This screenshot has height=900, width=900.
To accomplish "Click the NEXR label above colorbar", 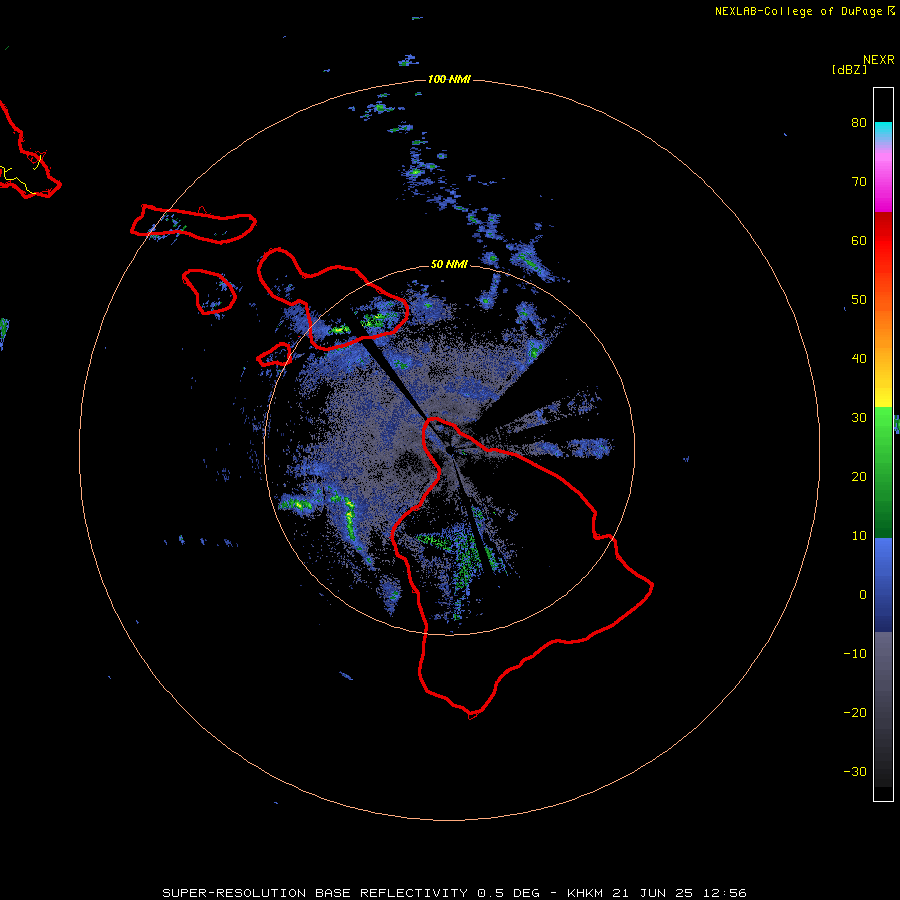I will tap(879, 60).
